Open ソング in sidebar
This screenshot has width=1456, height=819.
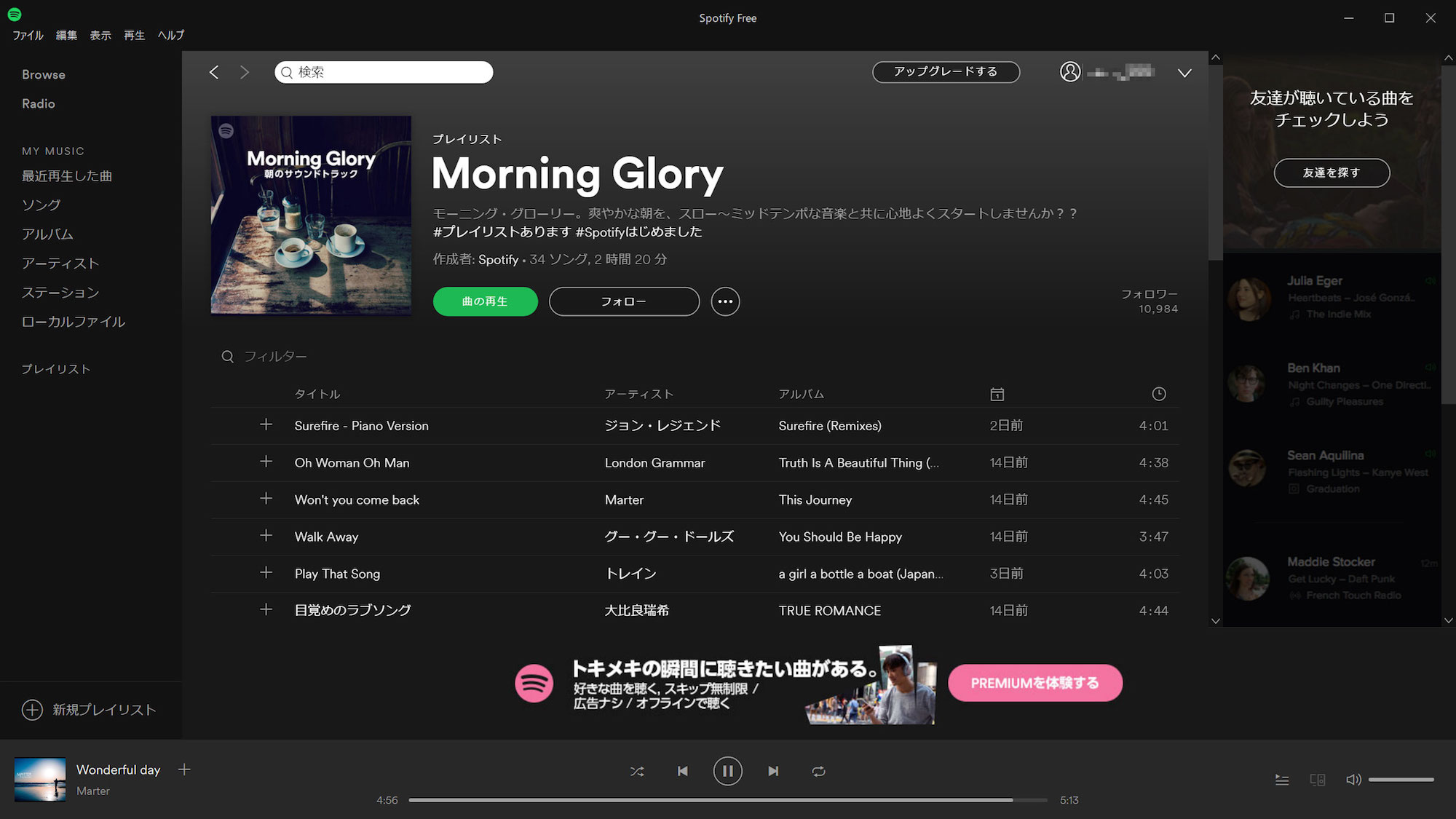coord(41,205)
